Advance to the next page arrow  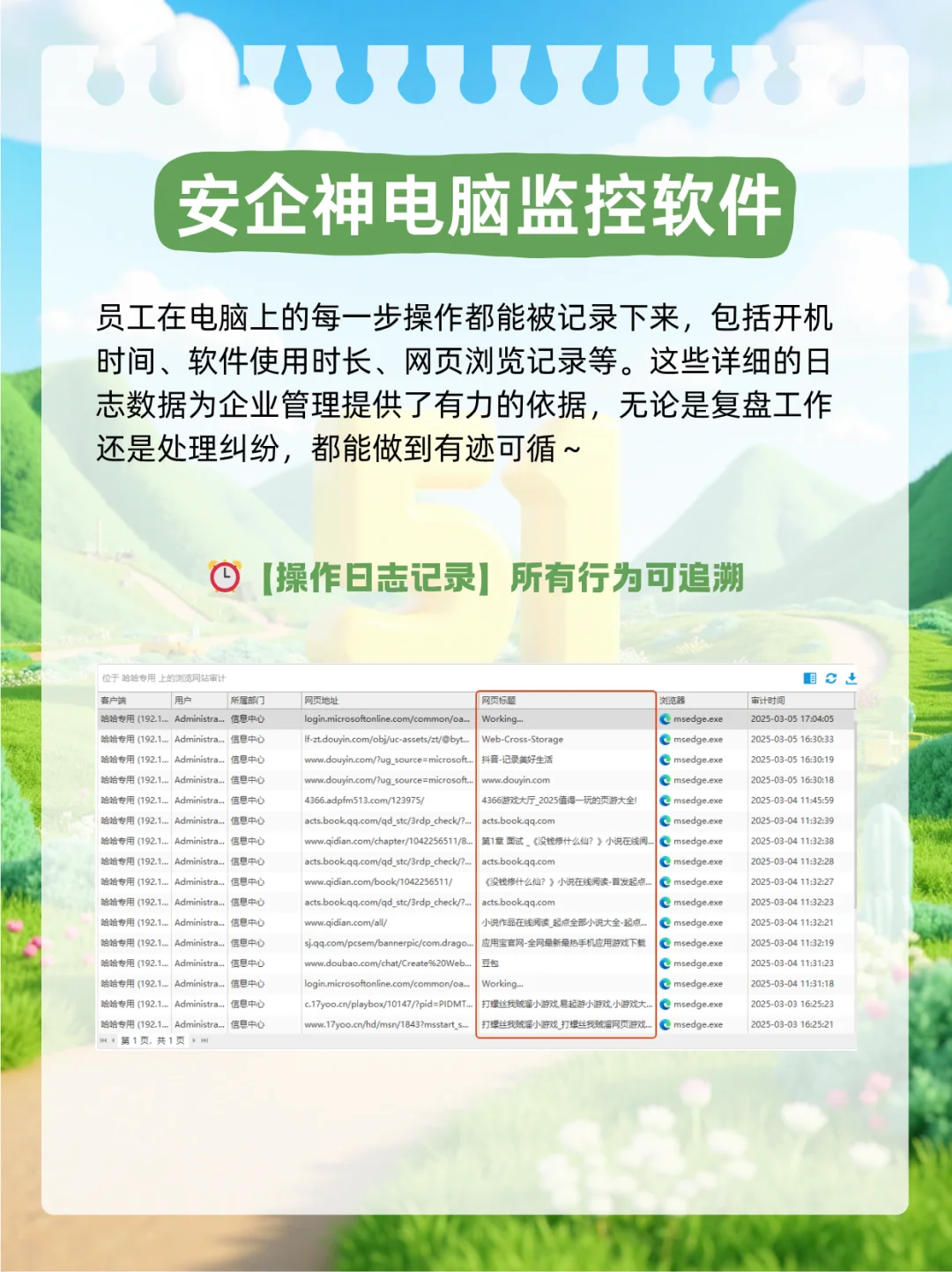194,1041
